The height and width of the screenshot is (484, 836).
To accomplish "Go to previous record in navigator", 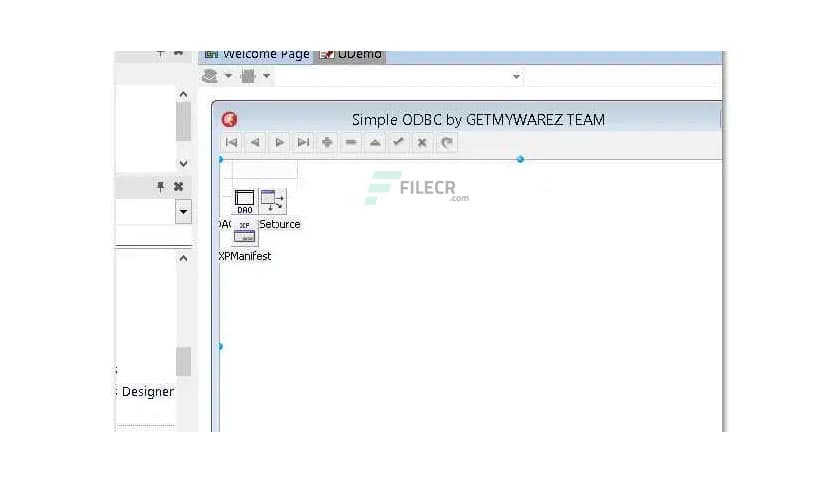I will pyautogui.click(x=255, y=142).
